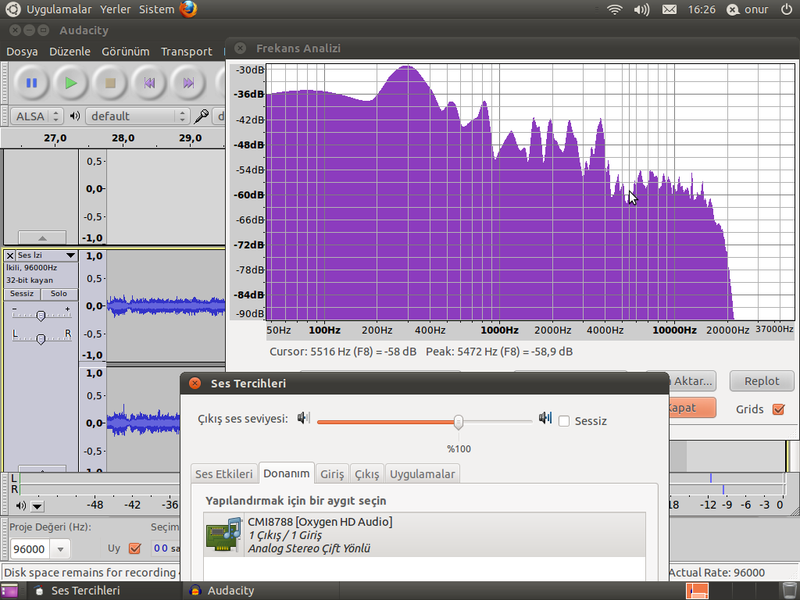The image size is (800, 600).
Task: Click the clock showing 16:26
Action: coord(702,9)
